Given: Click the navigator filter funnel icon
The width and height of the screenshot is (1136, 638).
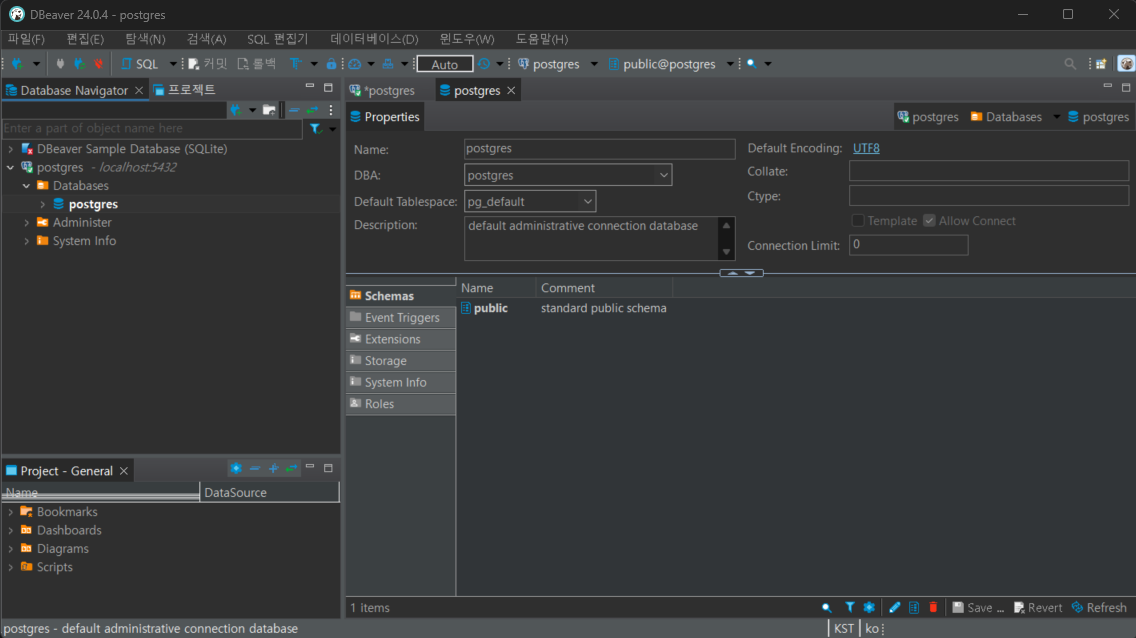Looking at the screenshot, I should (315, 129).
